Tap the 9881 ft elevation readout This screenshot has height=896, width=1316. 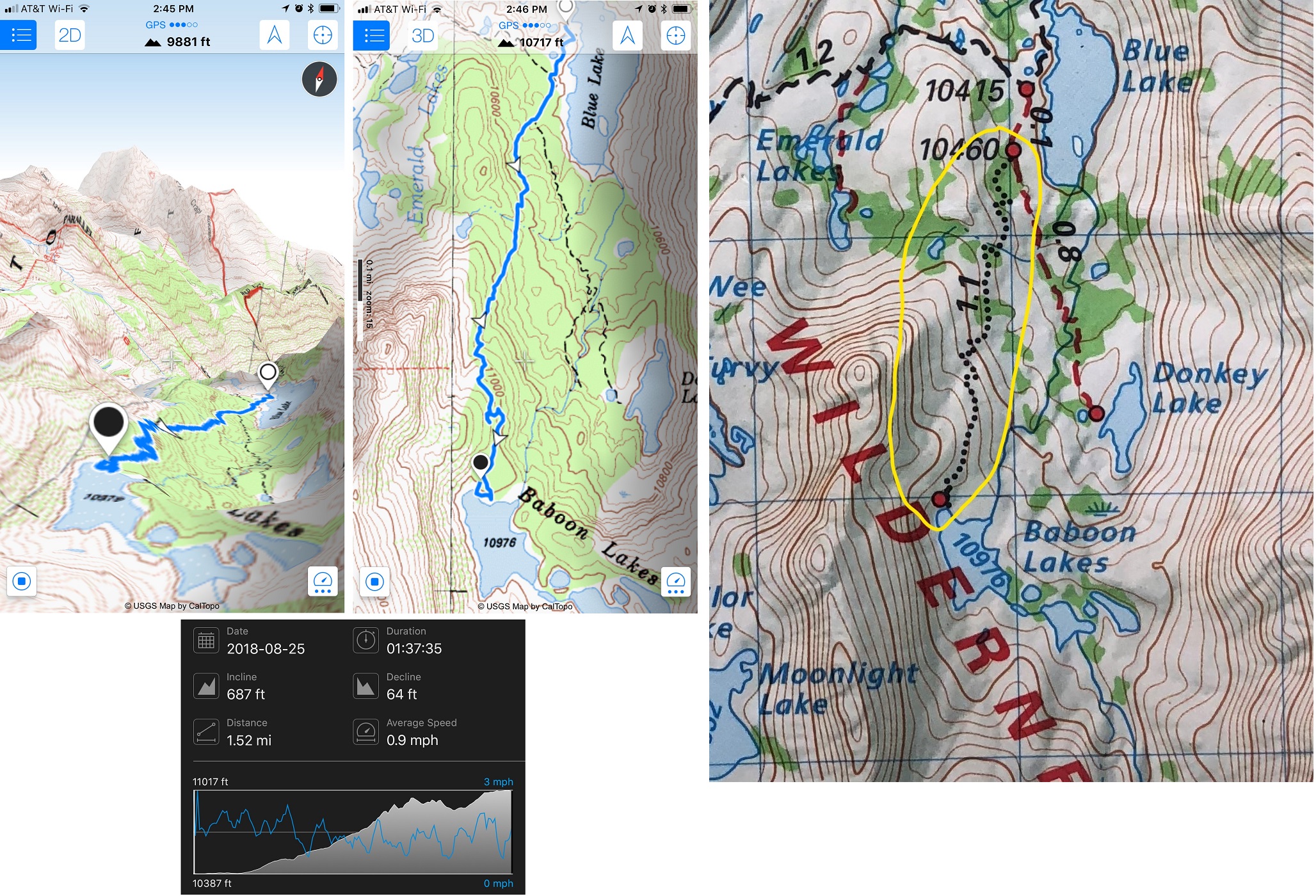(x=177, y=42)
